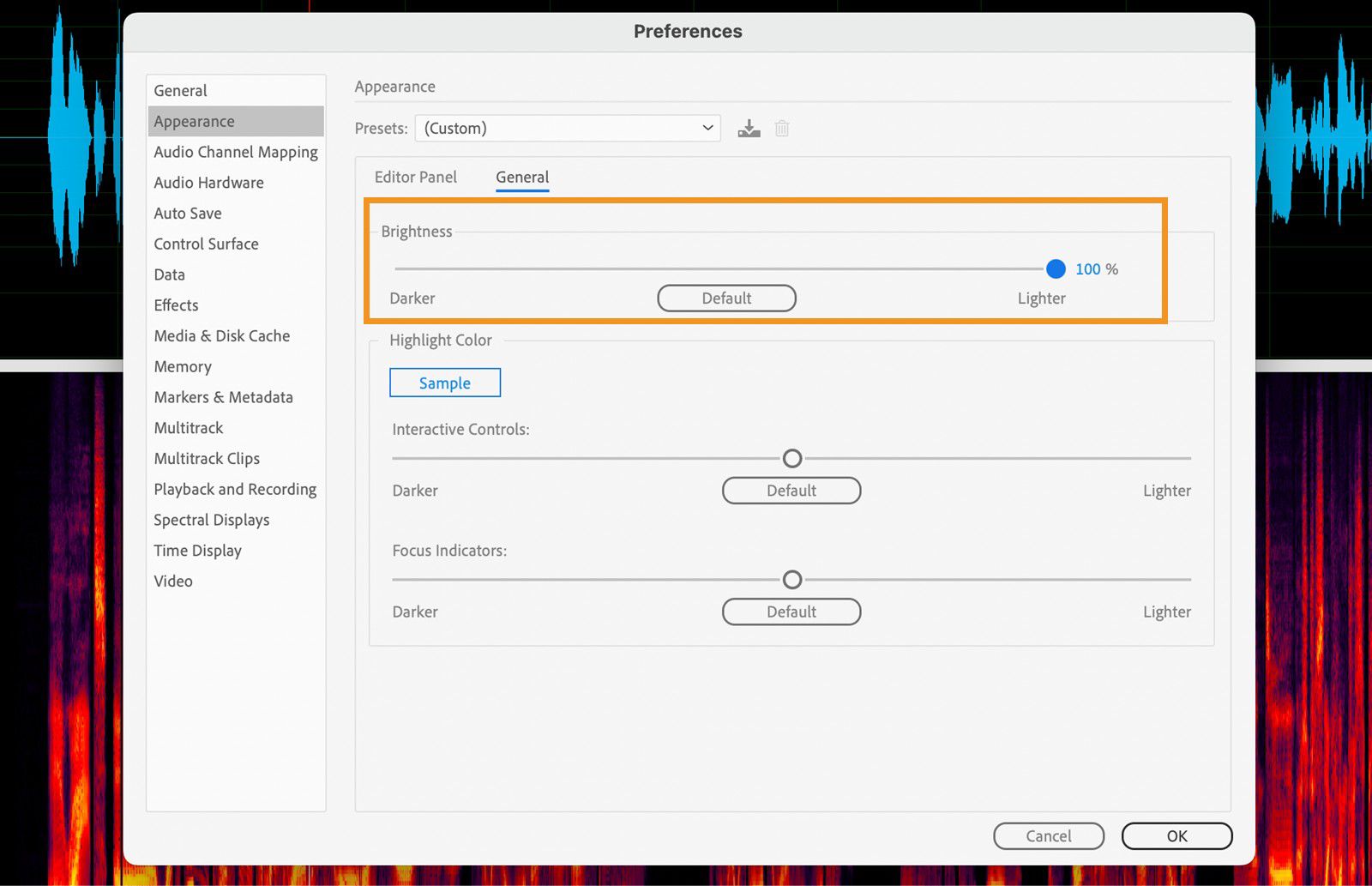1372x886 pixels.
Task: Go to Media & Disk Cache settings
Action: pos(221,336)
